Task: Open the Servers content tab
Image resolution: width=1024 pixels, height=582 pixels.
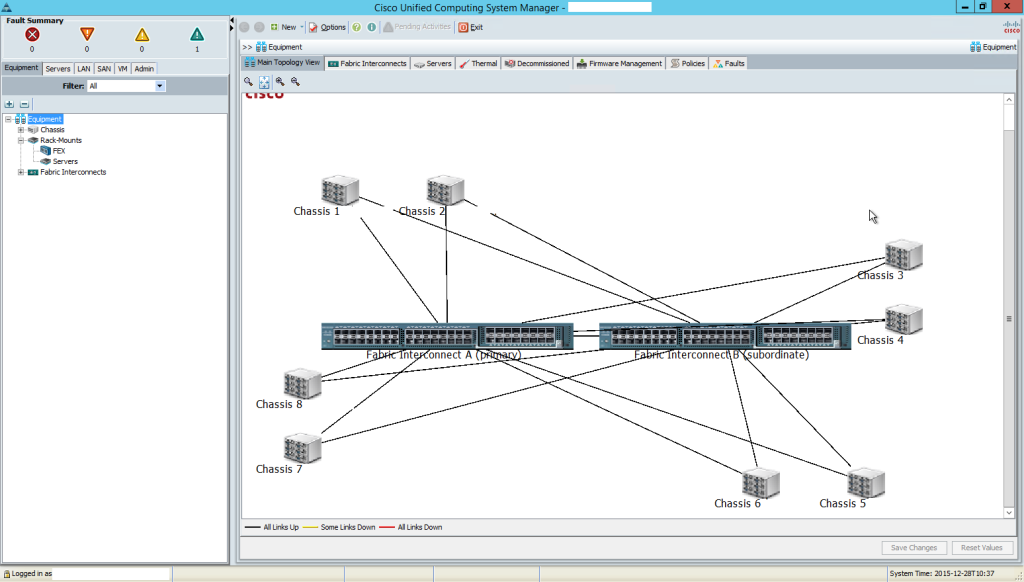Action: pos(432,63)
